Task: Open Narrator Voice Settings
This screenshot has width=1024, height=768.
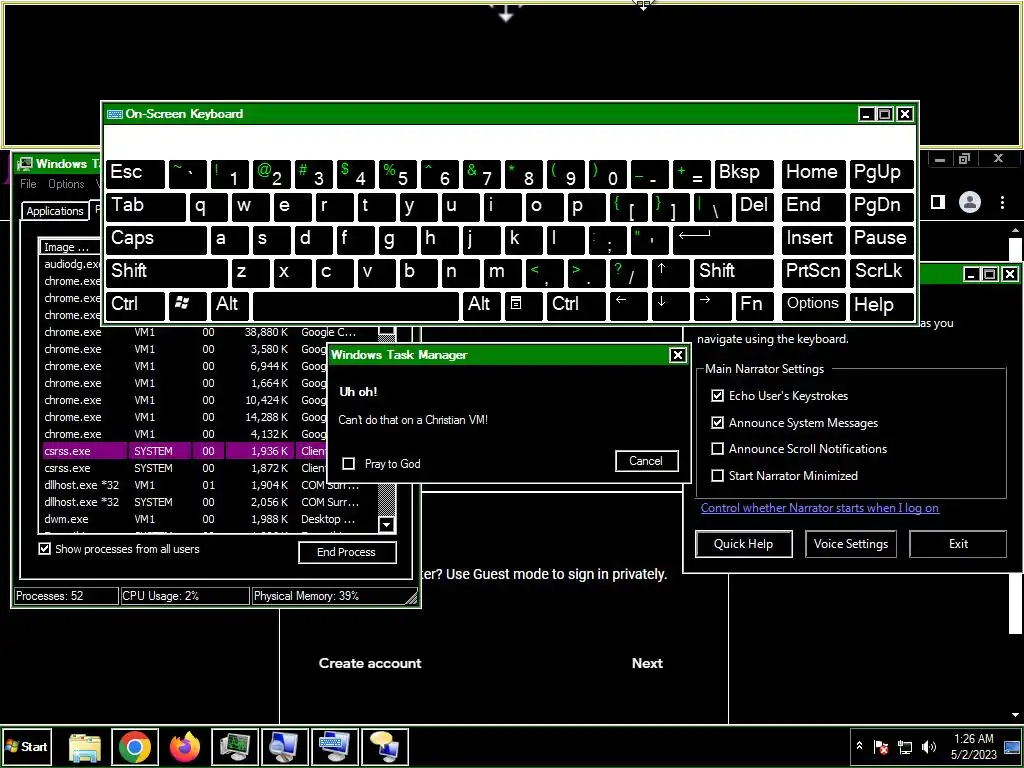Action: point(850,544)
